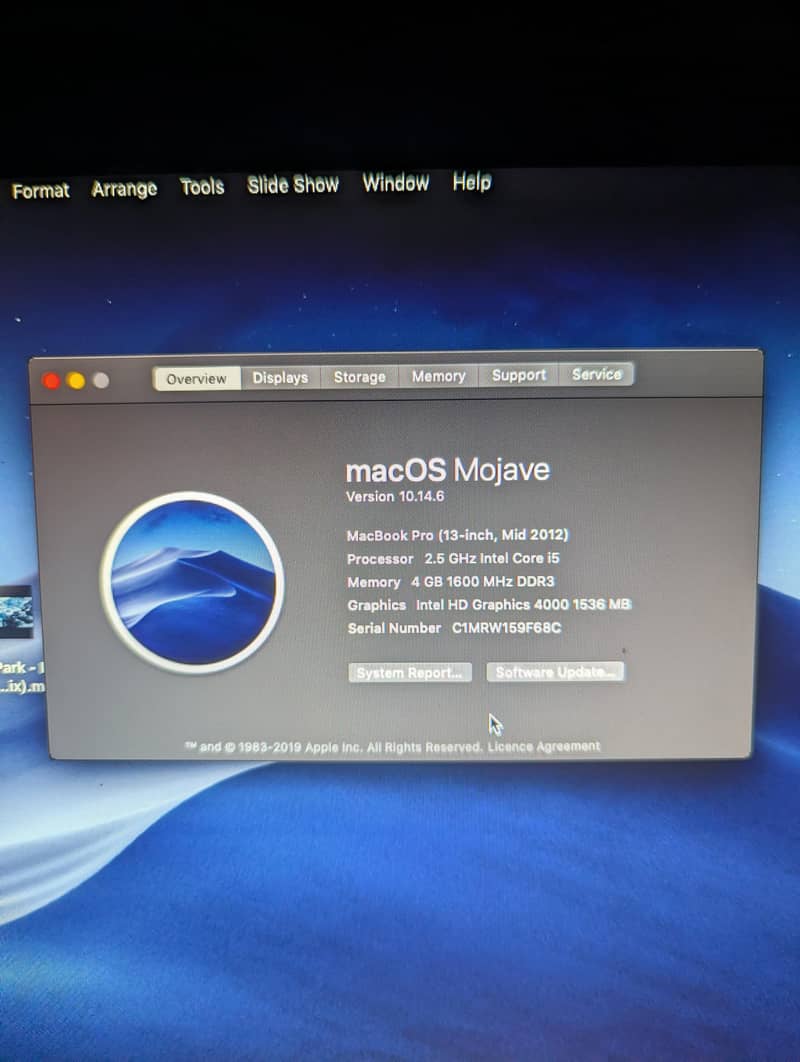The image size is (800, 1062).
Task: Open the Format menu
Action: click(41, 191)
